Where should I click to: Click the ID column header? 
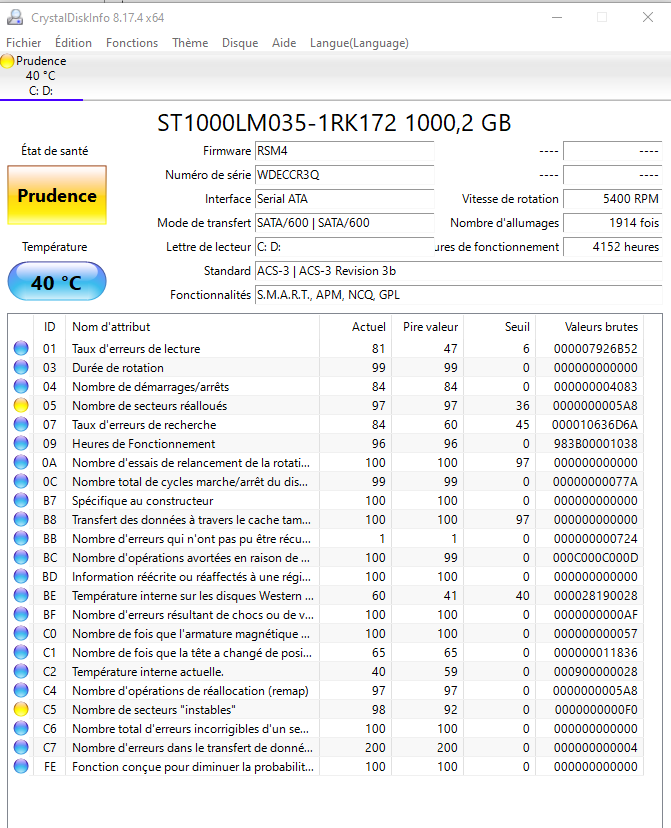[x=50, y=327]
